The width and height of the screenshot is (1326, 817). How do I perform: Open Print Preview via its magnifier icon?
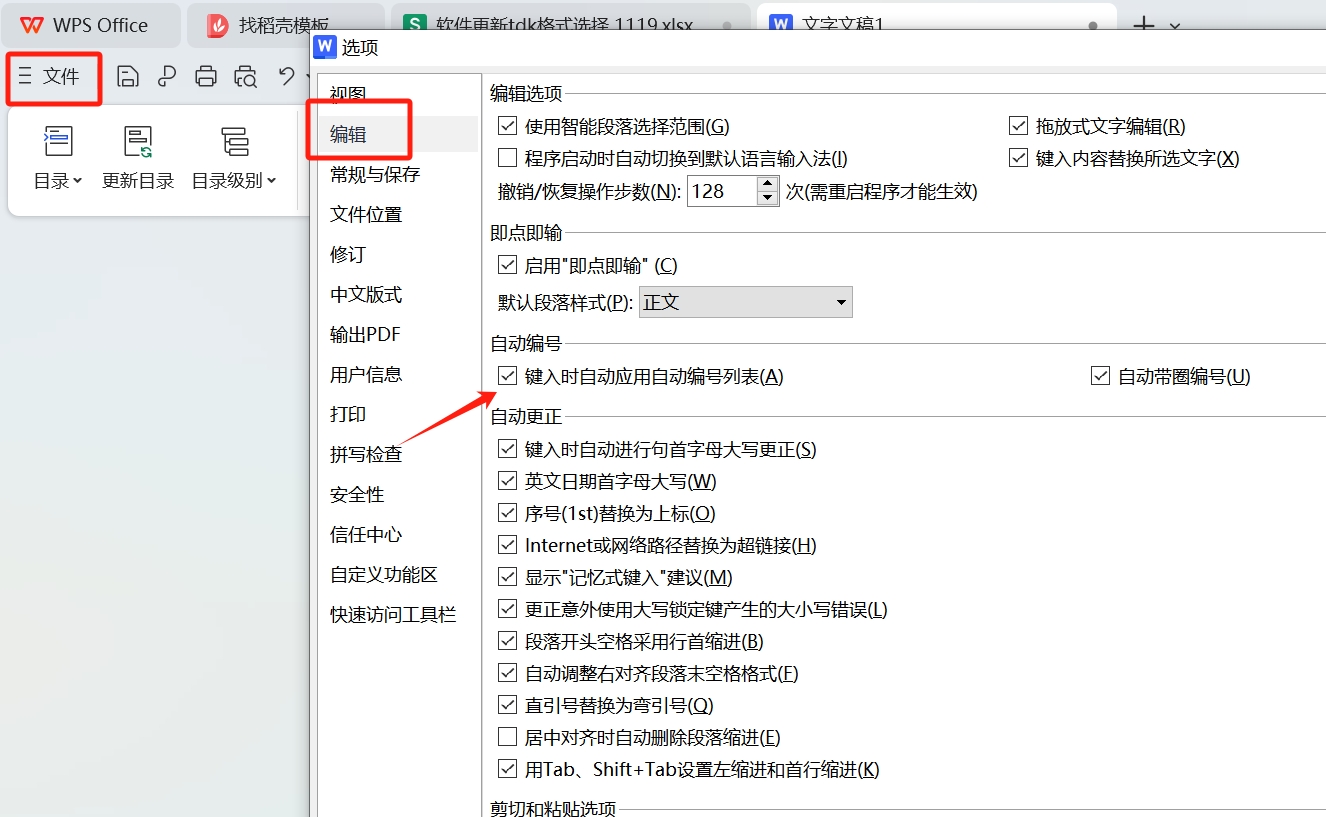pos(245,76)
